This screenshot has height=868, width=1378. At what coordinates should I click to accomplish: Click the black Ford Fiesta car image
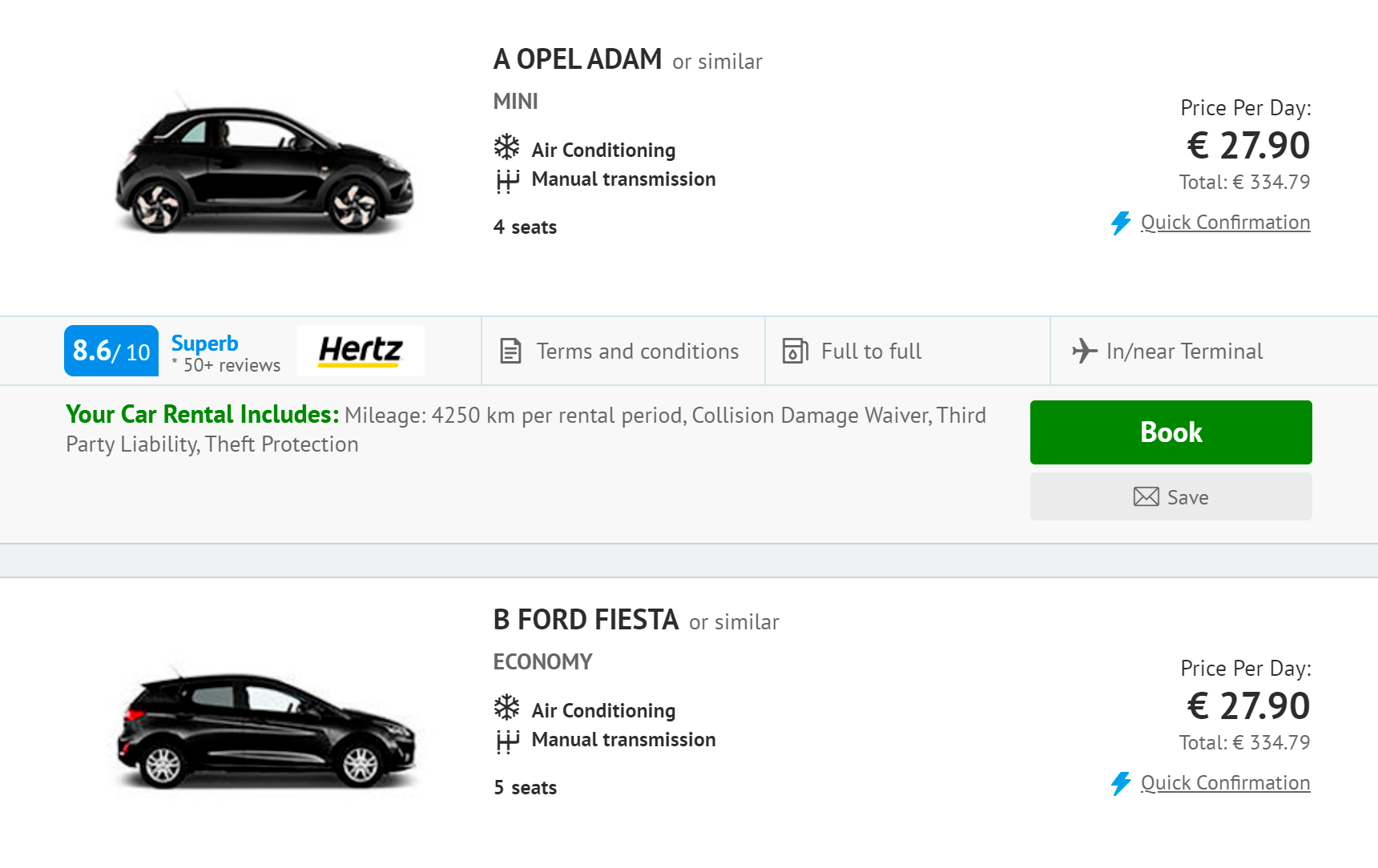[x=266, y=727]
